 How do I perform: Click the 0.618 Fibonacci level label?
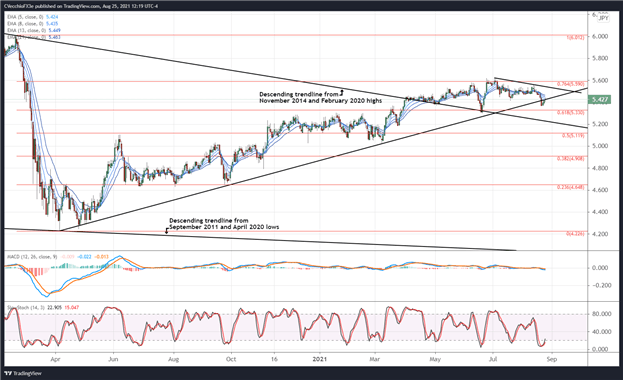coord(571,112)
